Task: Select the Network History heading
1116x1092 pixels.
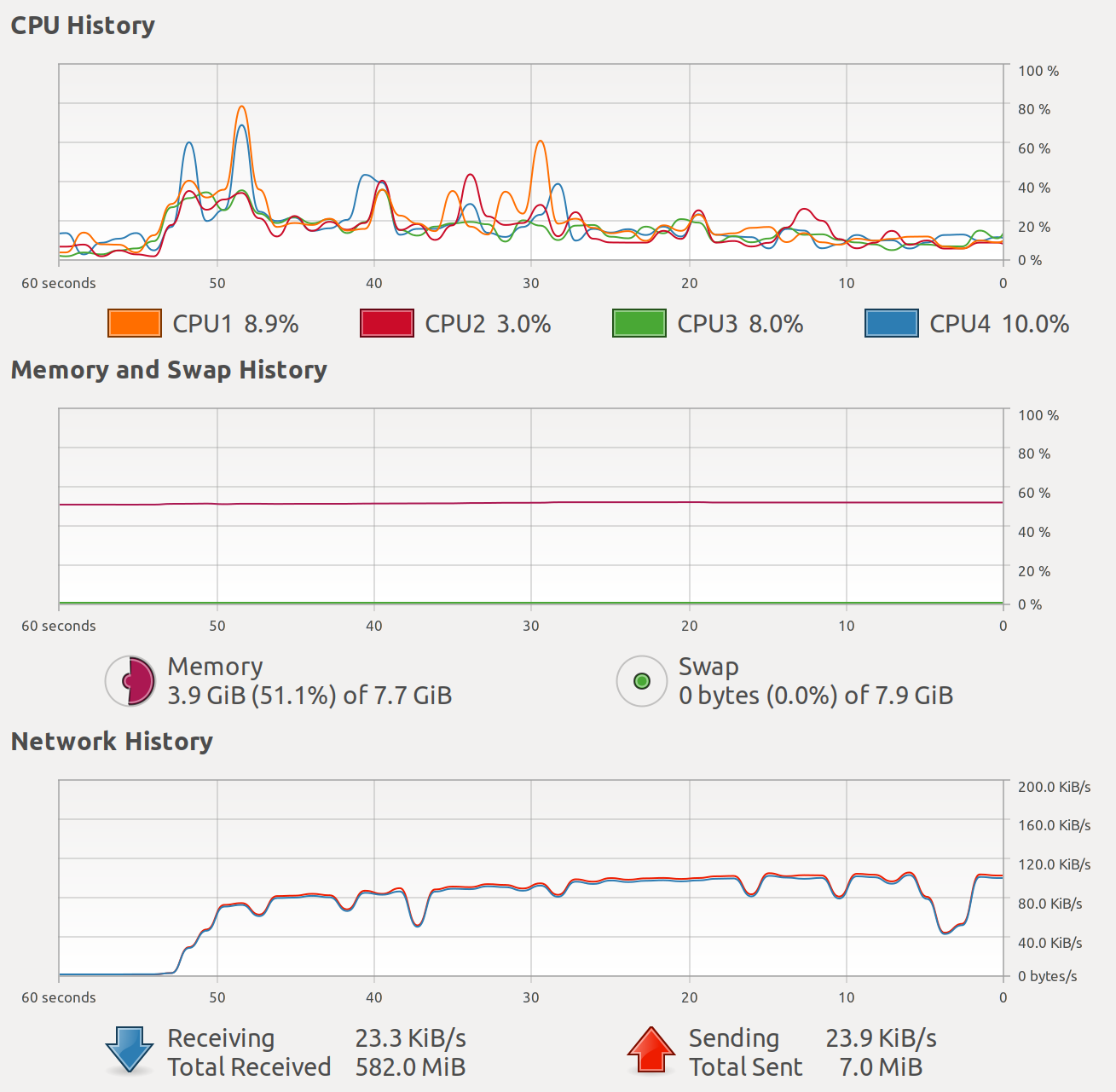Action: pos(112,742)
